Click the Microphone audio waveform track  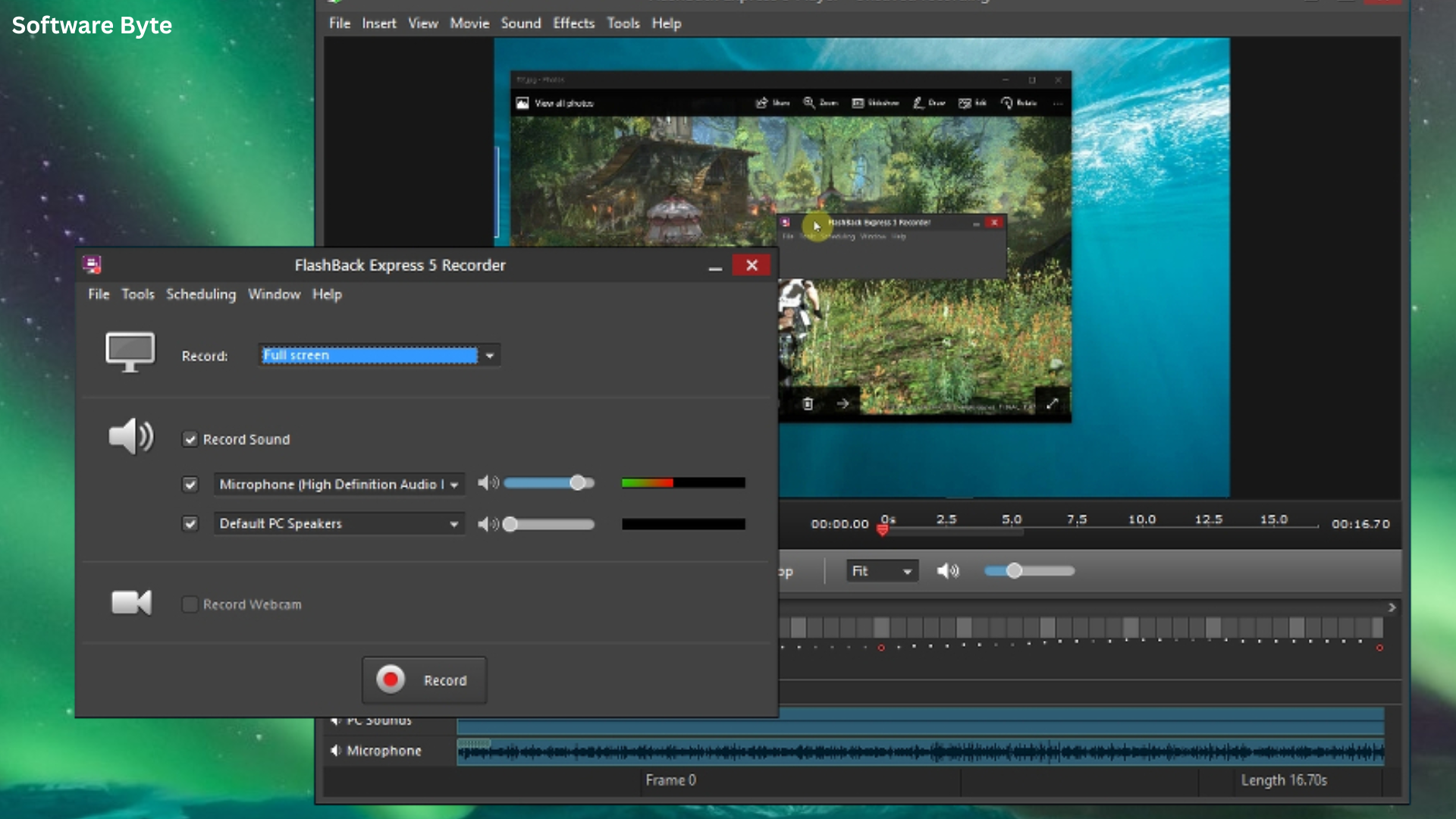pyautogui.click(x=921, y=752)
